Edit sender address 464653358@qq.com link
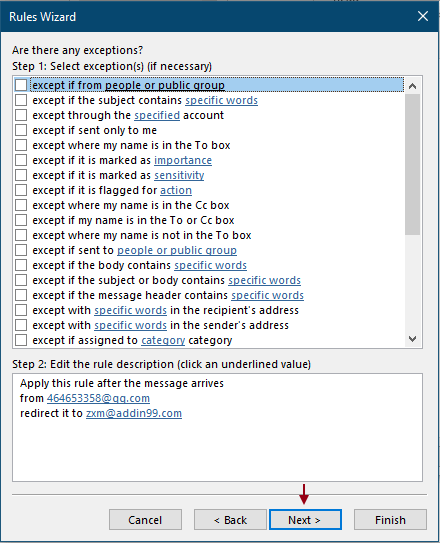 [x=98, y=398]
